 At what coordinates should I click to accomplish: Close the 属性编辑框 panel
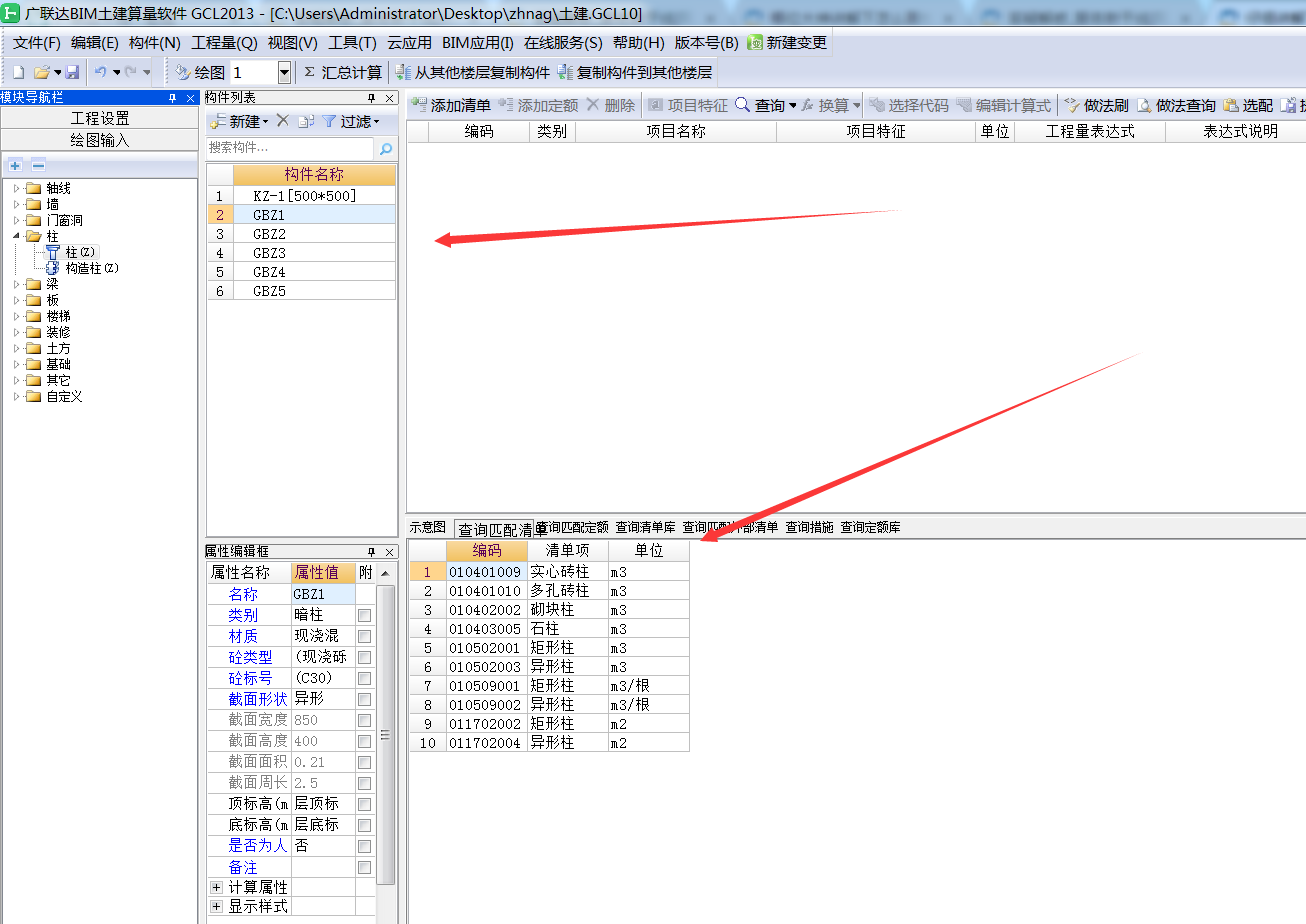pyautogui.click(x=390, y=552)
